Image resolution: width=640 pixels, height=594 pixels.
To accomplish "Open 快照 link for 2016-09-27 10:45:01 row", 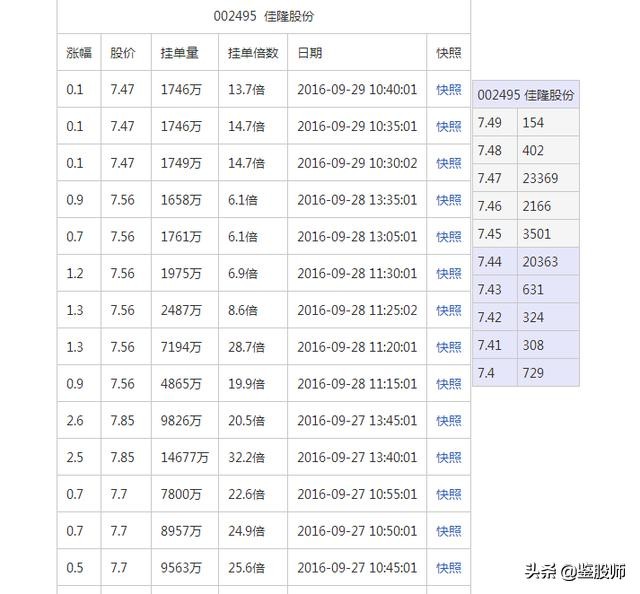I will 449,567.
